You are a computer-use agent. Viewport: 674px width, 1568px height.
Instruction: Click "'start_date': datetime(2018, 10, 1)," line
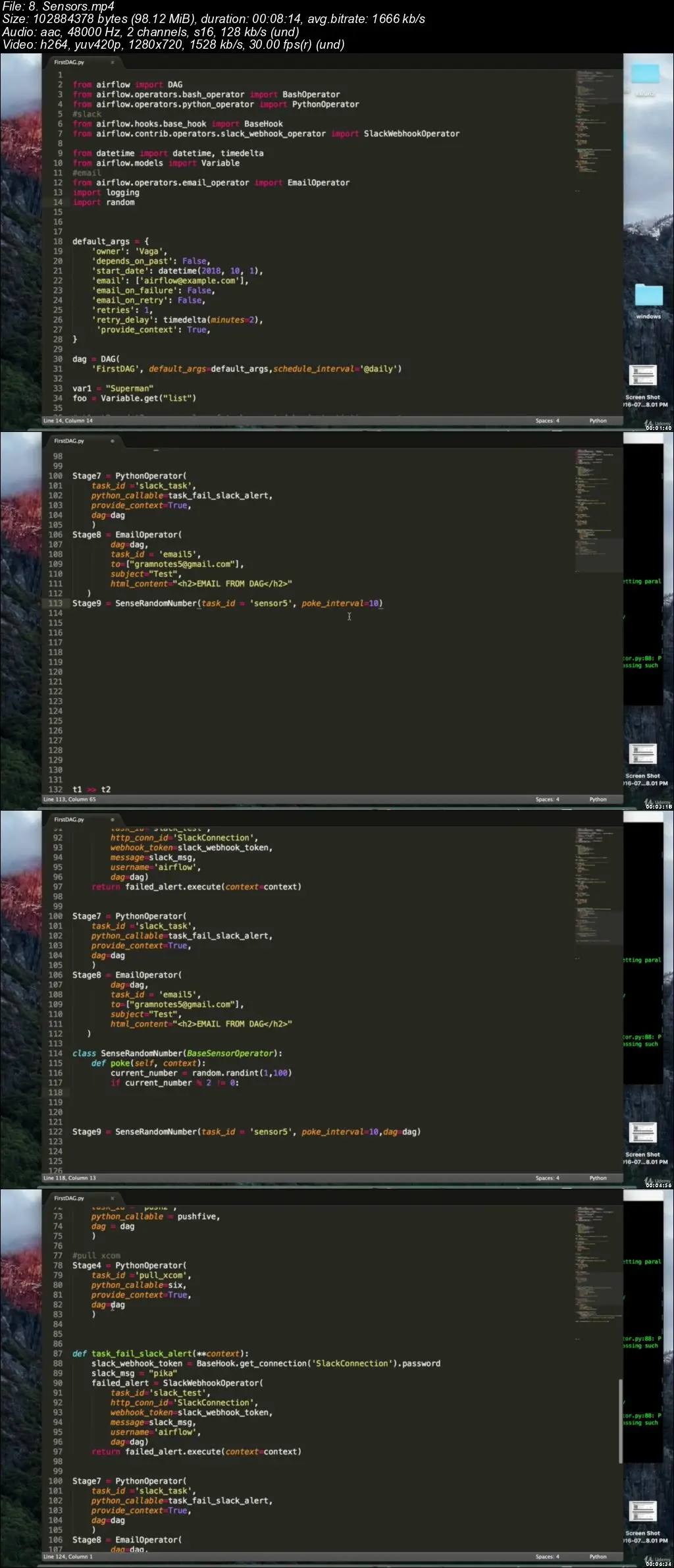coord(177,271)
